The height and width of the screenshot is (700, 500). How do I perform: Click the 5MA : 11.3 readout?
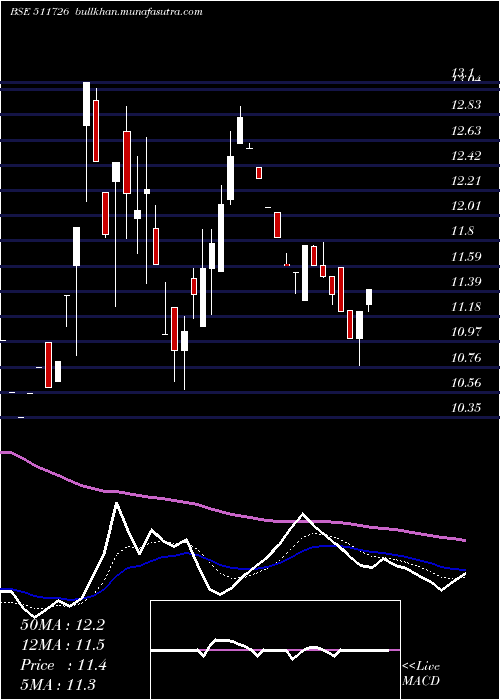coord(58,685)
